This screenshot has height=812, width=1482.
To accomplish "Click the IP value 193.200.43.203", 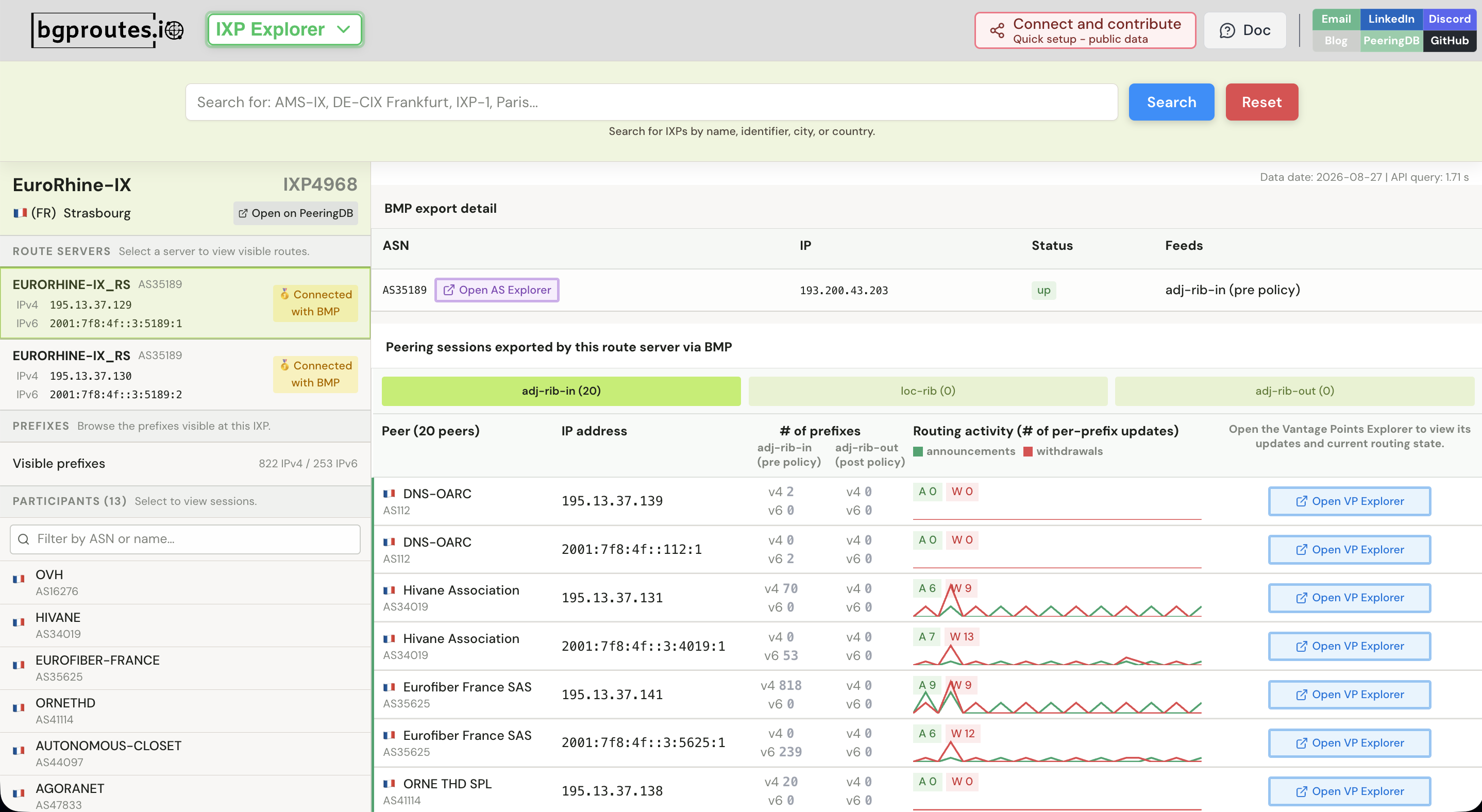I will 844,291.
